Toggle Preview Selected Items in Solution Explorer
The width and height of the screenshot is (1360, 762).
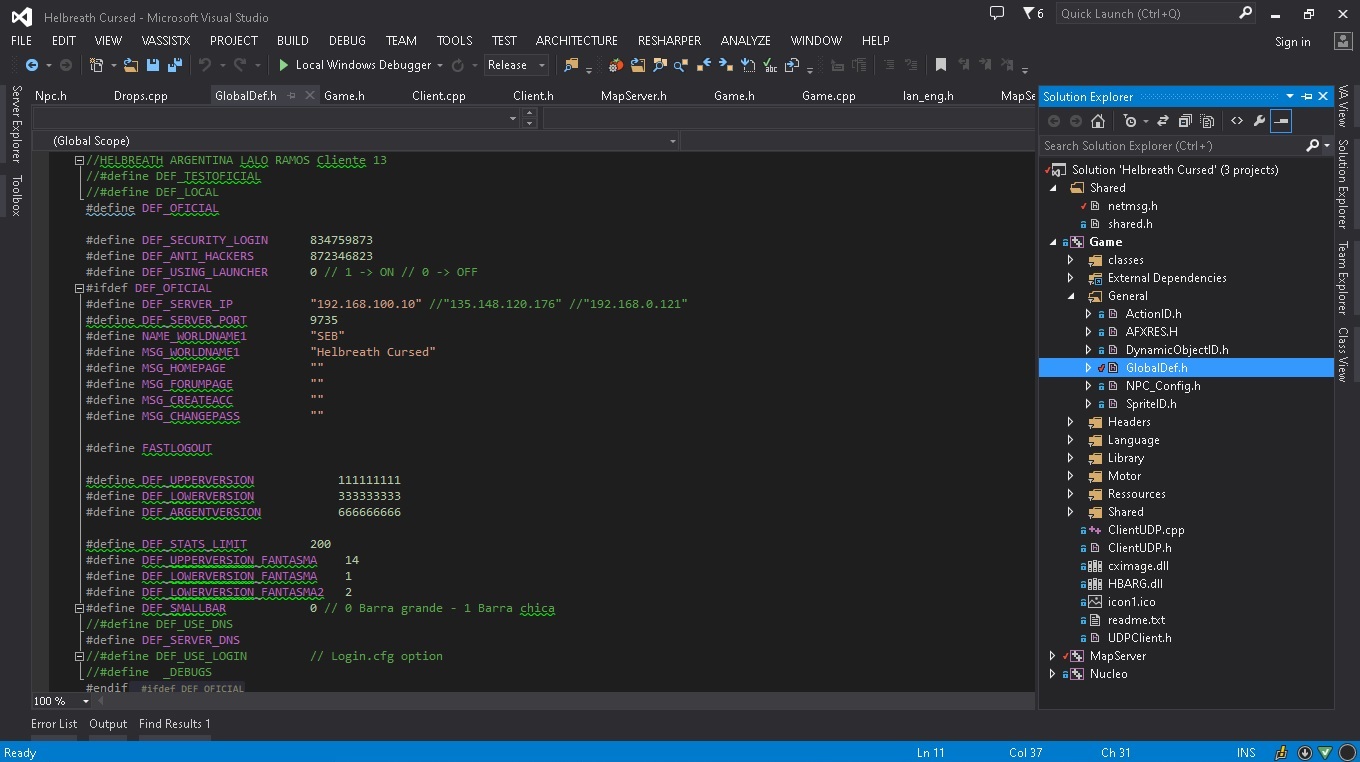click(1281, 121)
